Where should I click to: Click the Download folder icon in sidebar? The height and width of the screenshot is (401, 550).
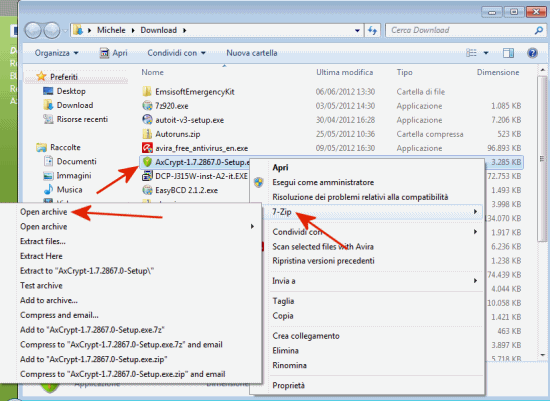tap(48, 105)
